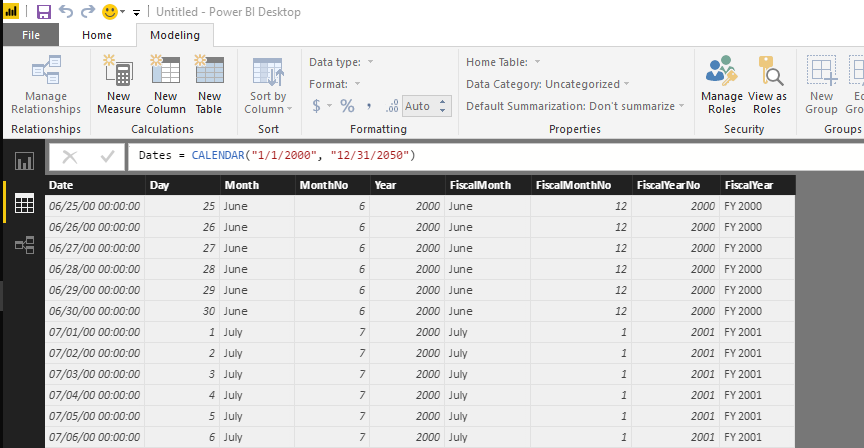
Task: Apply currency dollar format
Action: (316, 106)
